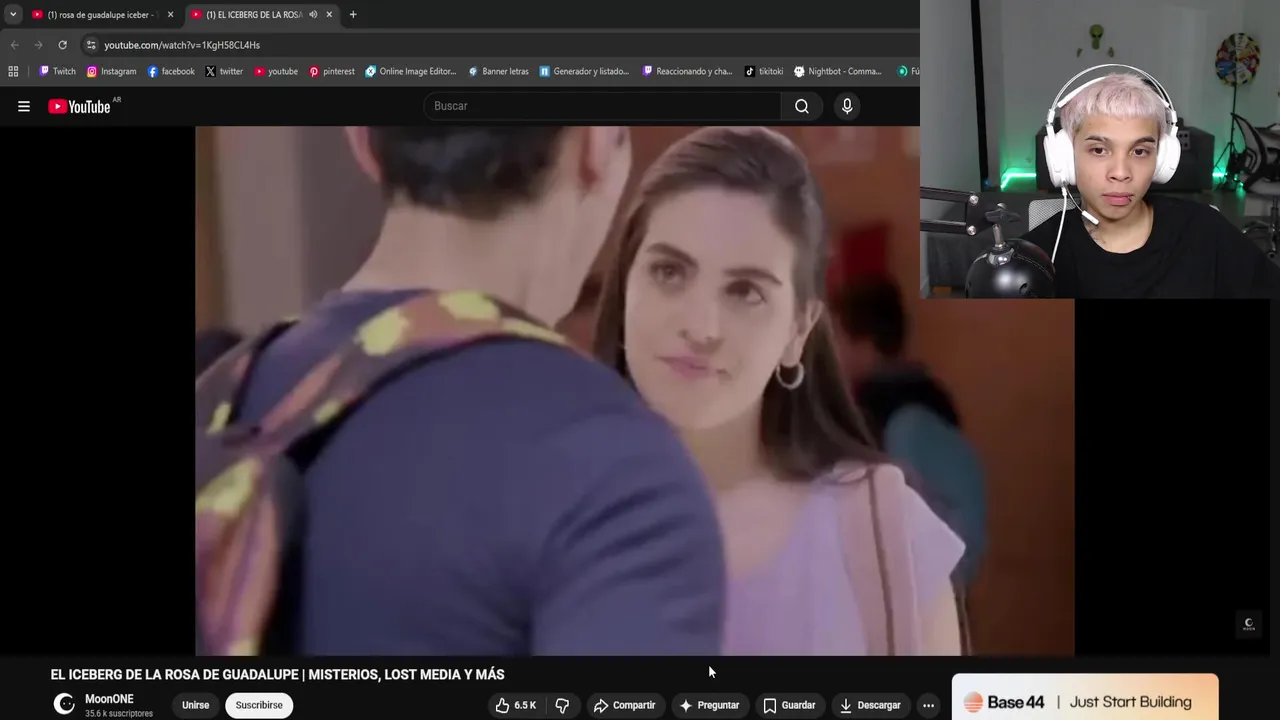The width and height of the screenshot is (1280, 720).
Task: Close the 'EL ICEBERG DE LA ROSA' tab
Action: [329, 14]
